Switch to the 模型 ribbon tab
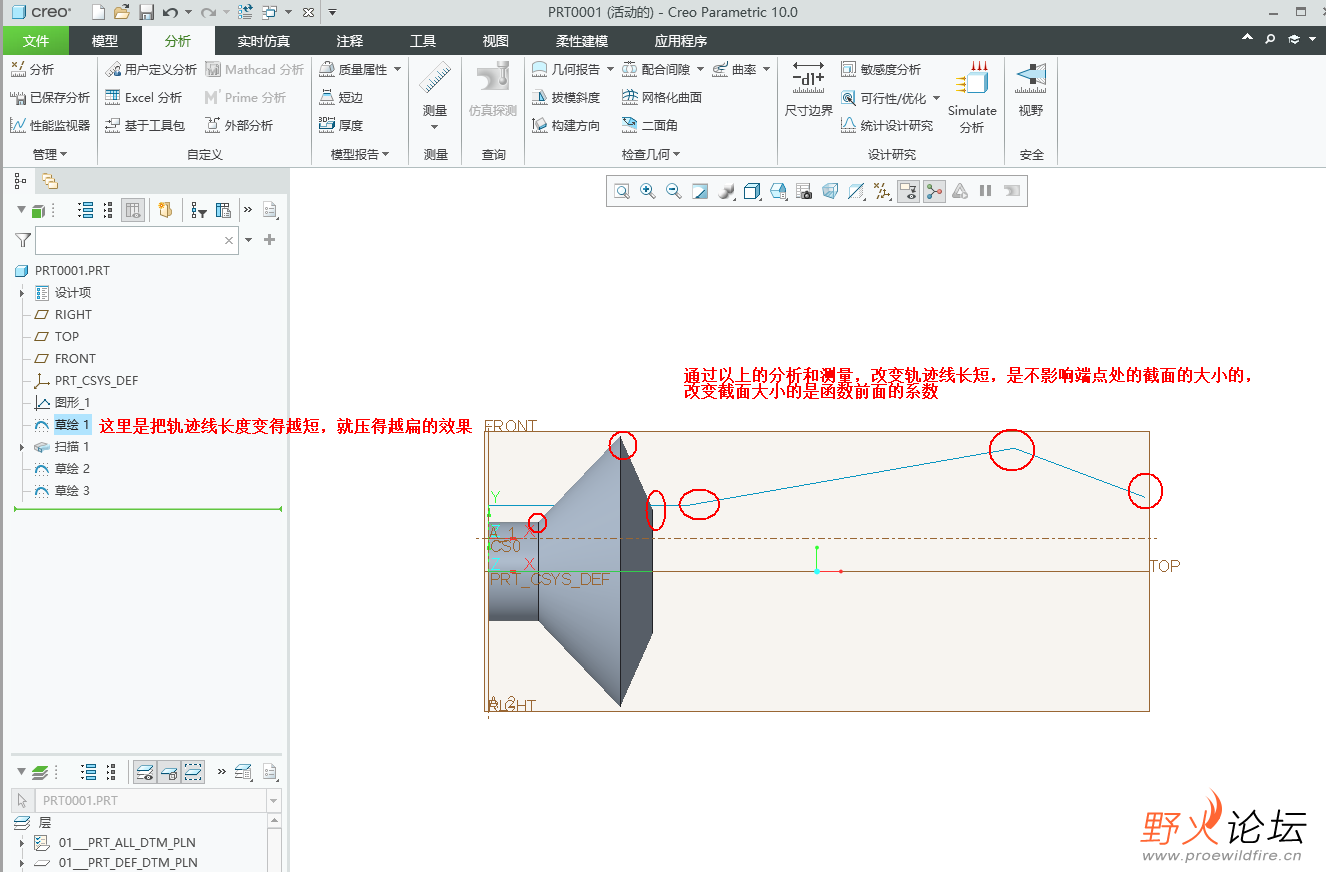This screenshot has height=872, width=1326. pos(105,41)
